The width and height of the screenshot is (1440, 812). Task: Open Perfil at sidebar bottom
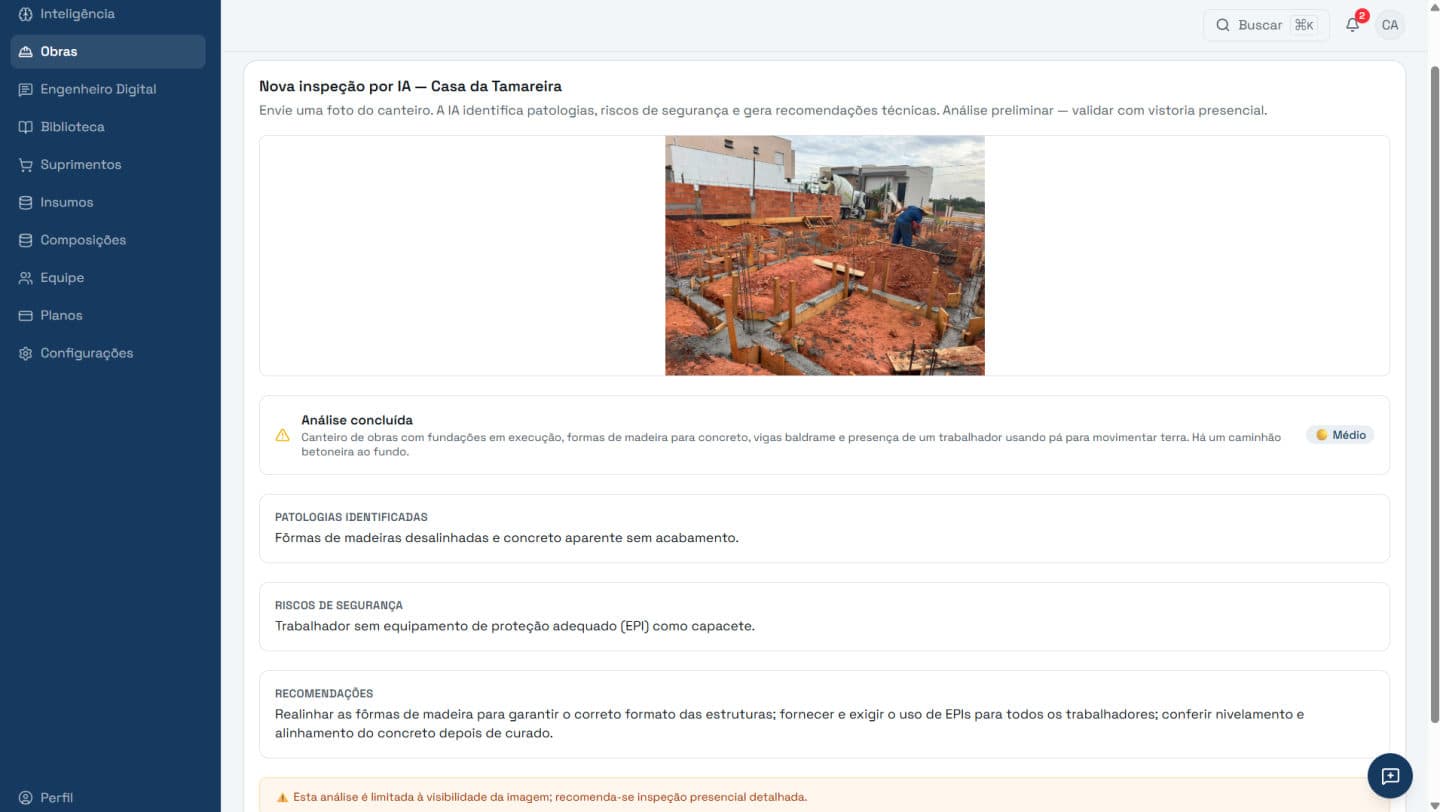[108, 798]
